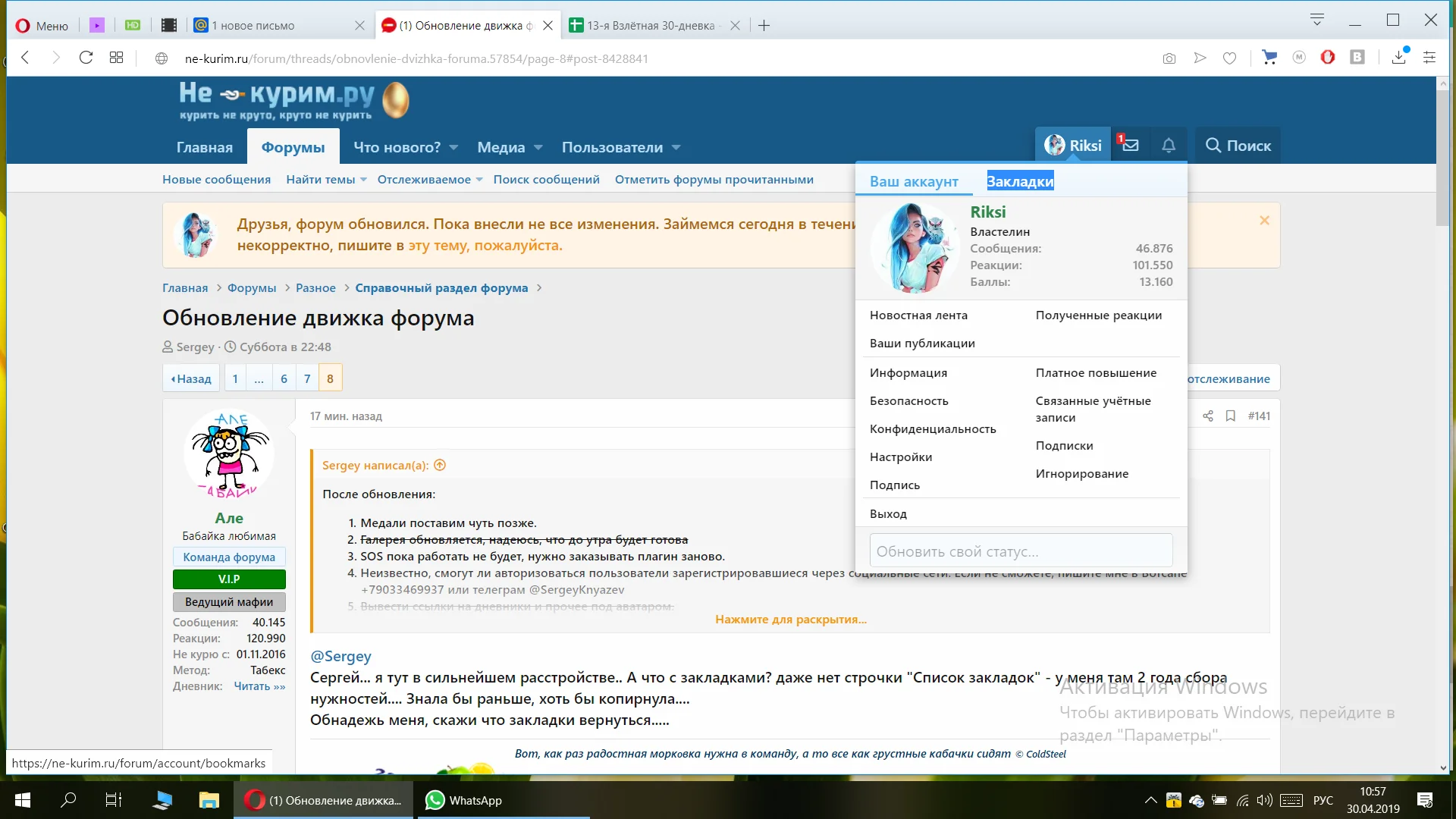The height and width of the screenshot is (819, 1456).
Task: Click the share icon on post #141
Action: 1208,416
